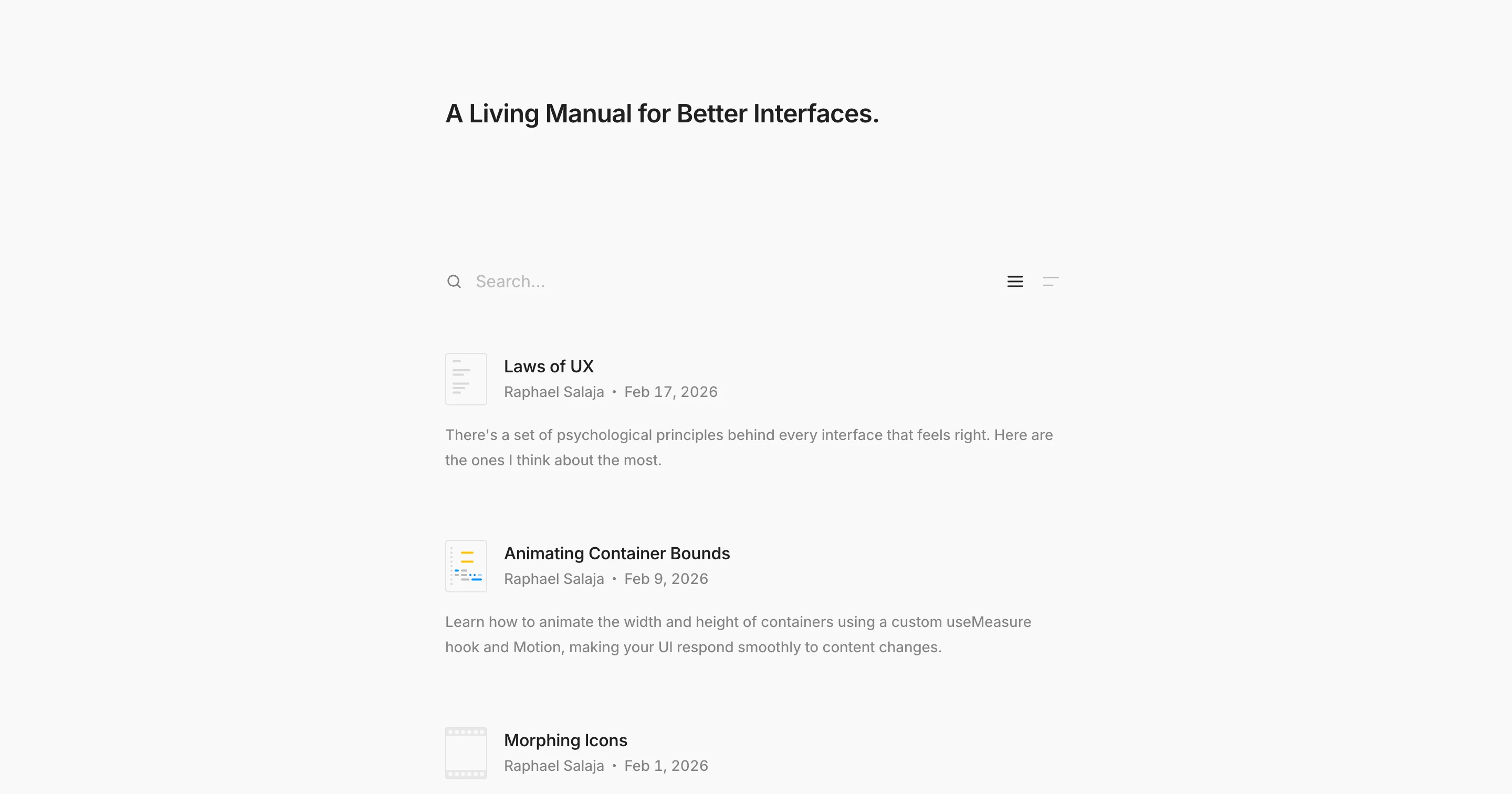Open the Laws of UX article title
The width and height of the screenshot is (1512, 794).
(x=549, y=367)
